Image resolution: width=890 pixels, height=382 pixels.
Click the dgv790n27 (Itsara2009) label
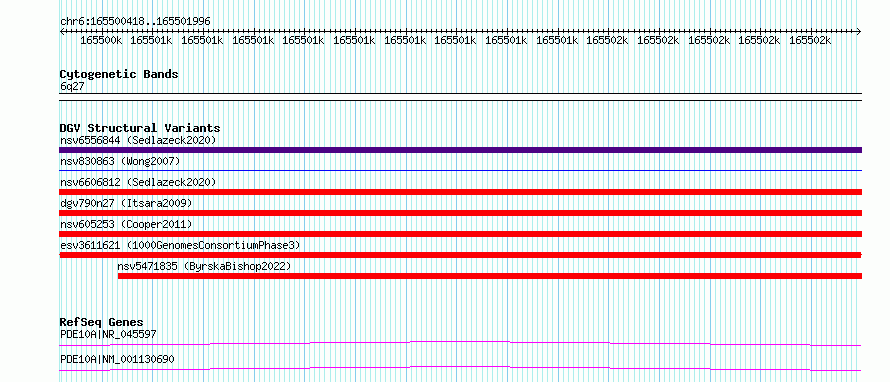[126, 203]
